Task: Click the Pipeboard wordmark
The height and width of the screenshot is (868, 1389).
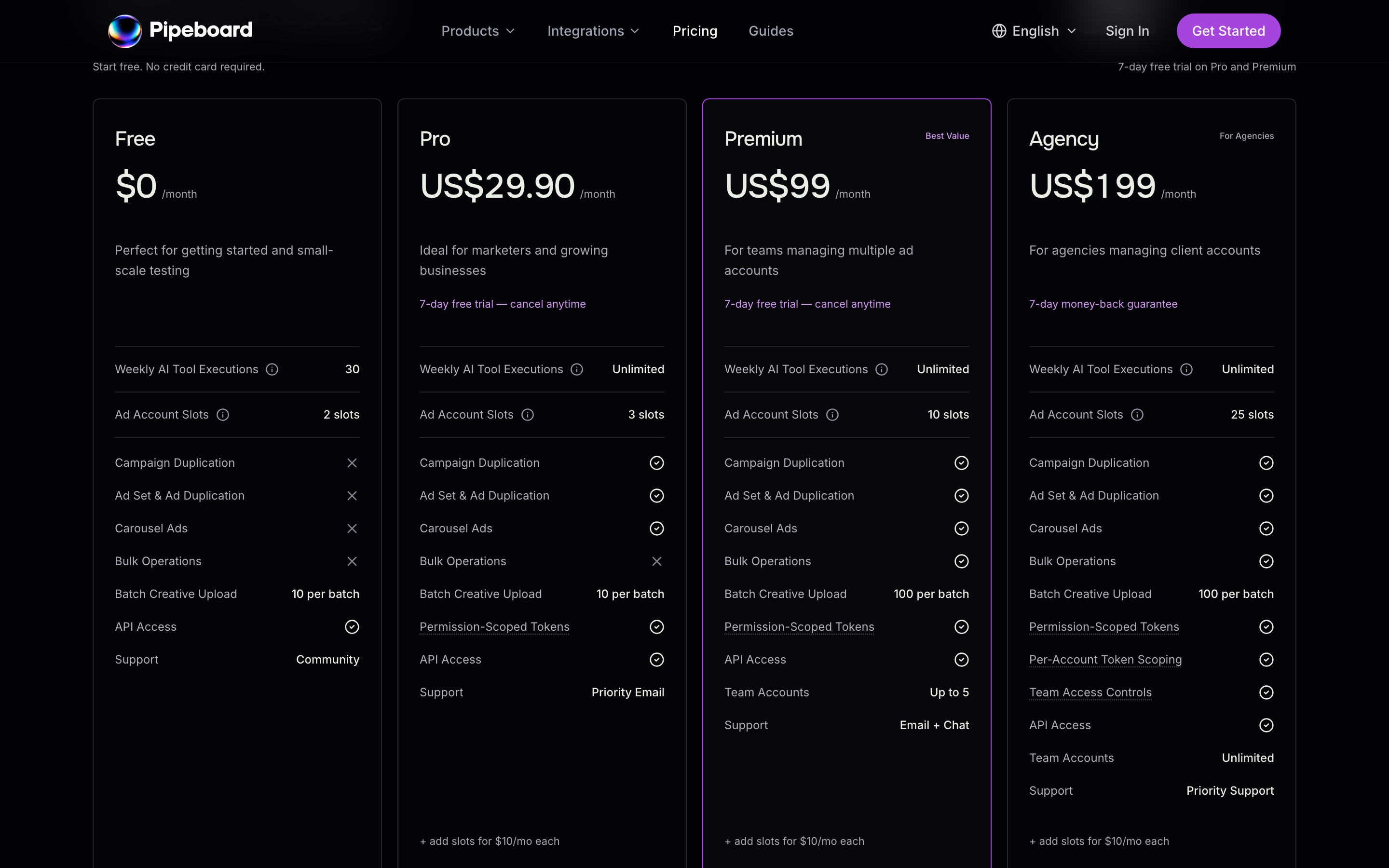Action: [x=200, y=30]
